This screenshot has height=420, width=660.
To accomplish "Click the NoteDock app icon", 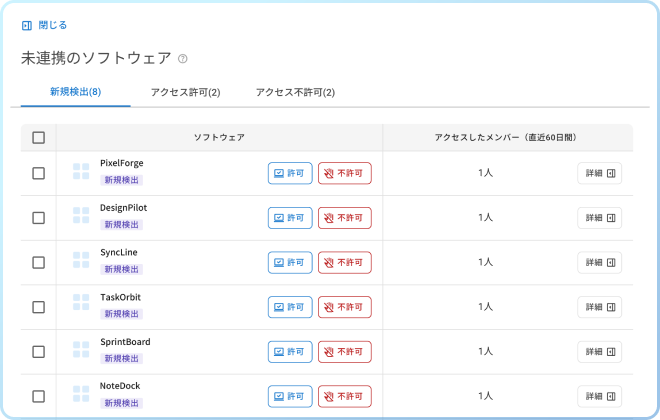I will (x=81, y=395).
